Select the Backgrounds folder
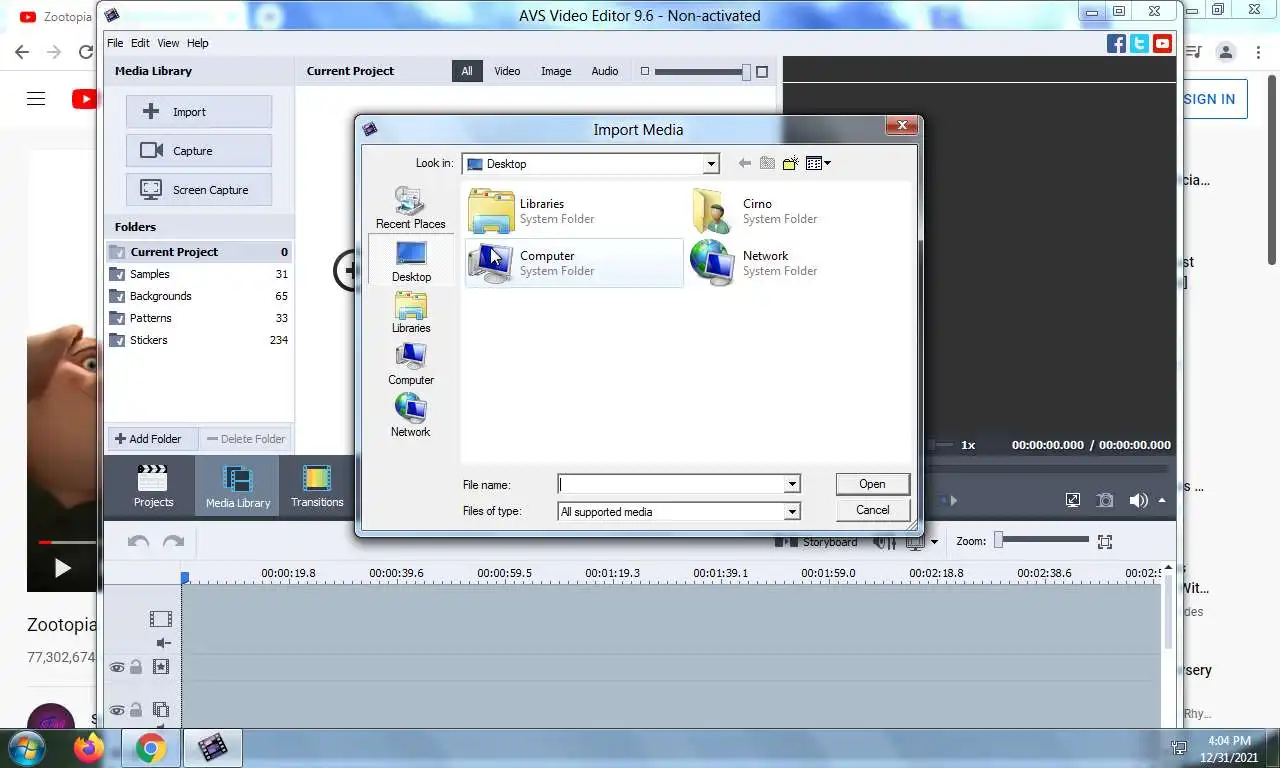The height and width of the screenshot is (768, 1280). [199, 296]
